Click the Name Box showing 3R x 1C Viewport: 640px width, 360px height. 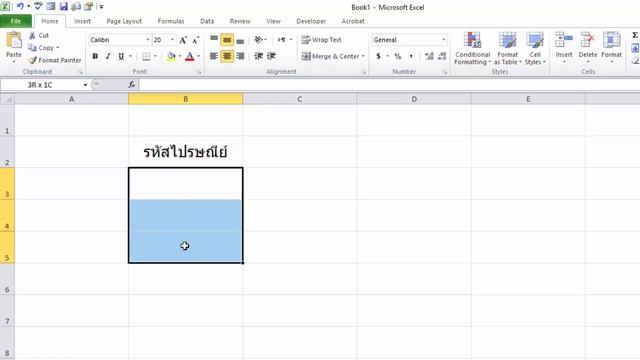[x=40, y=85]
